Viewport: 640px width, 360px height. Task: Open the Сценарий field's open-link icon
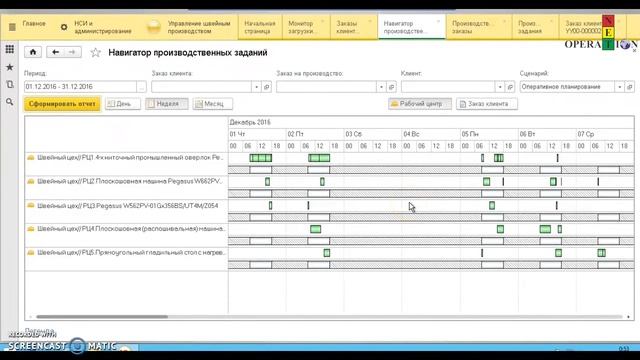[x=630, y=87]
